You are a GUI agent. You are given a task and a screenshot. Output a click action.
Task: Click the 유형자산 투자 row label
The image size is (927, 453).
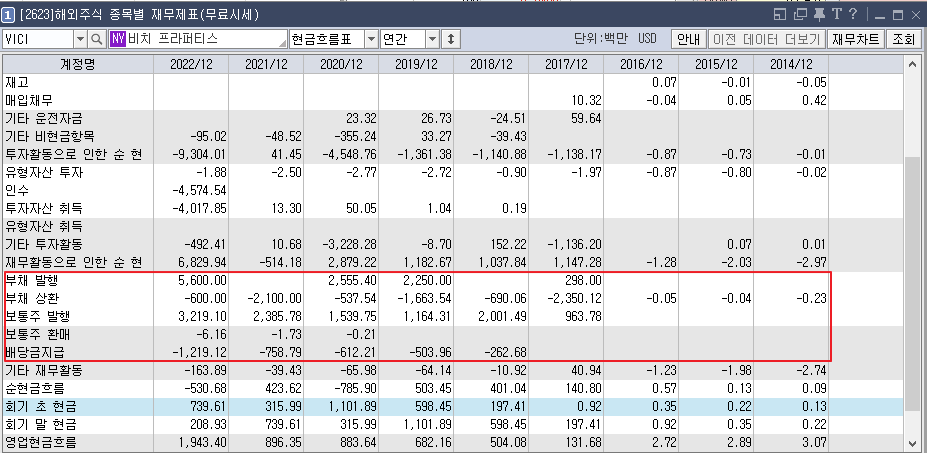click(44, 173)
